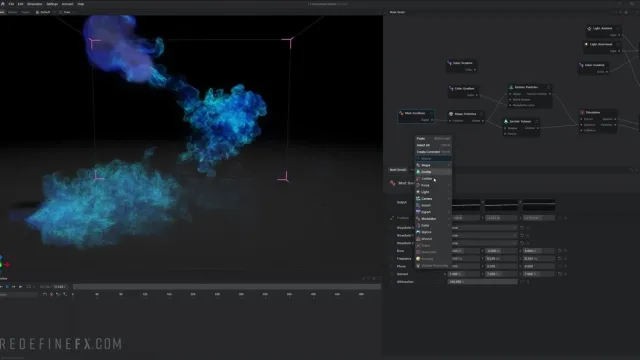This screenshot has height=360, width=640.
Task: Expand the Shape submenu in the context menu
Action: point(433,165)
